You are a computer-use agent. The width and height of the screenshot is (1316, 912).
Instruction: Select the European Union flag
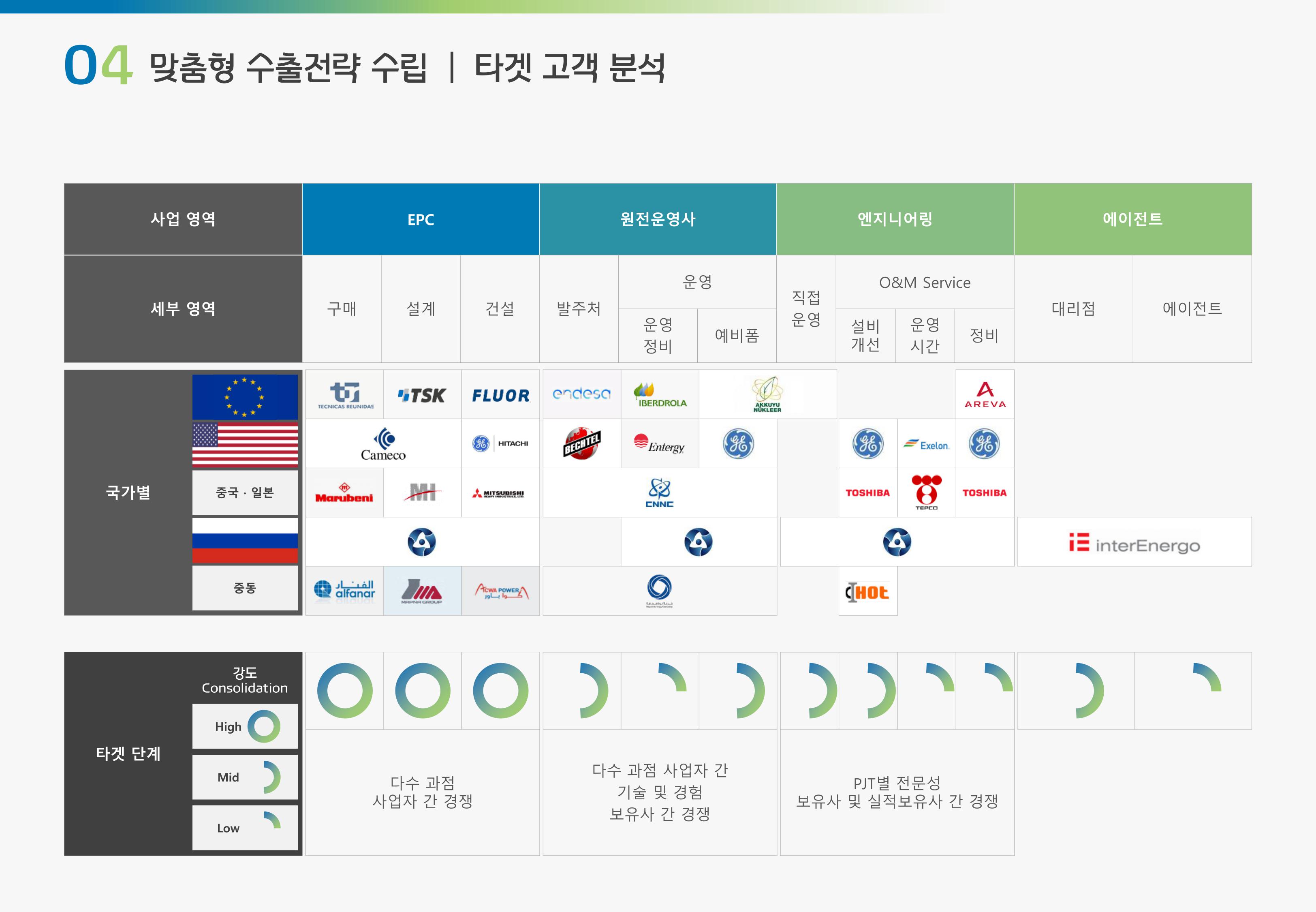(244, 397)
